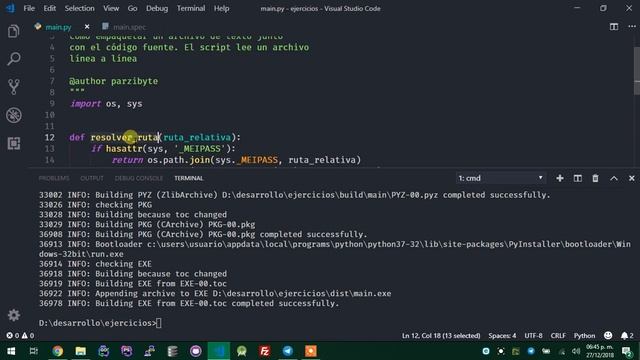640x360 pixels.
Task: Open the Windows Action Center icon
Action: 627,351
